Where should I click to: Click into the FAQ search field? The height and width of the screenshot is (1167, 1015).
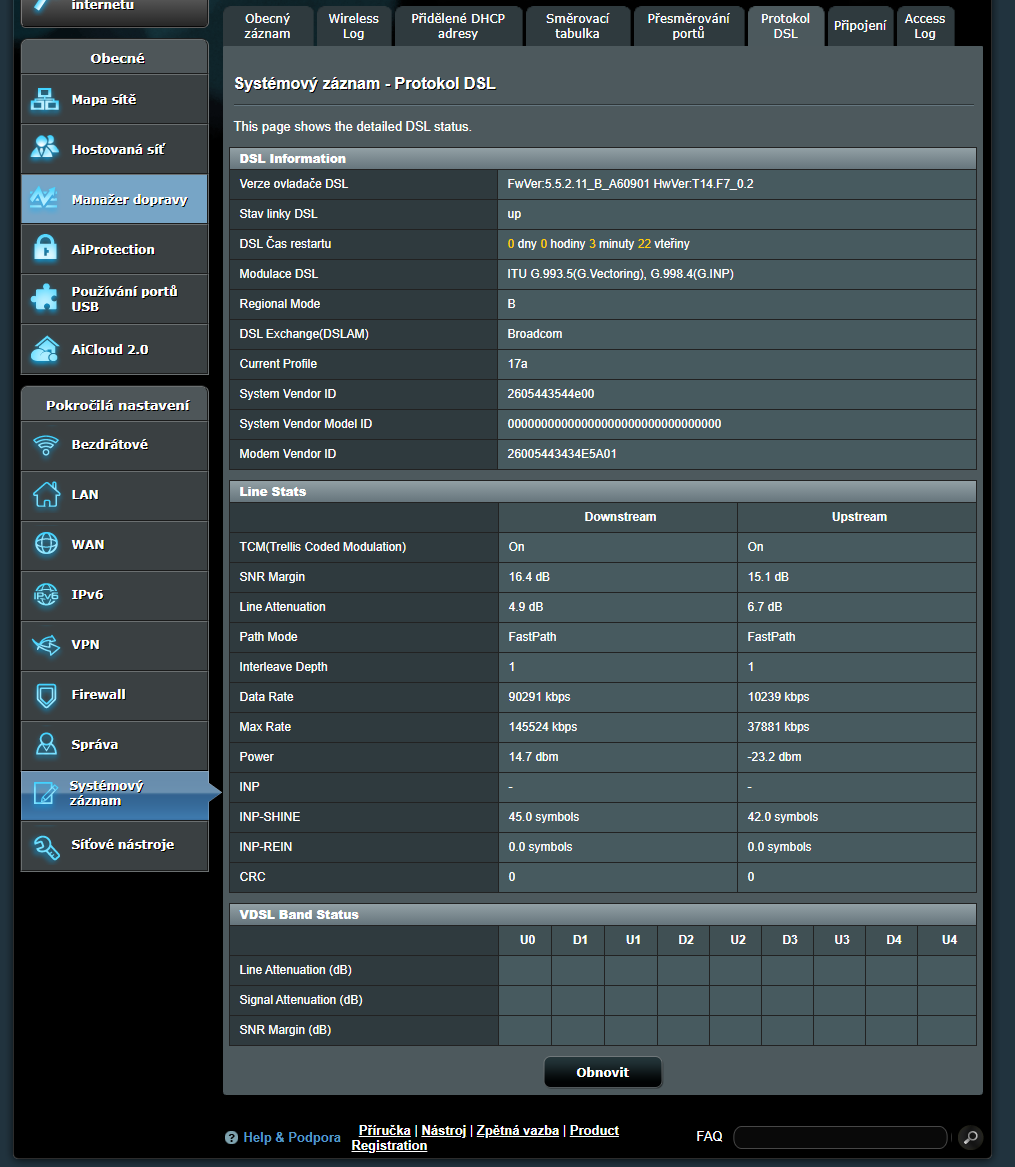point(839,1137)
